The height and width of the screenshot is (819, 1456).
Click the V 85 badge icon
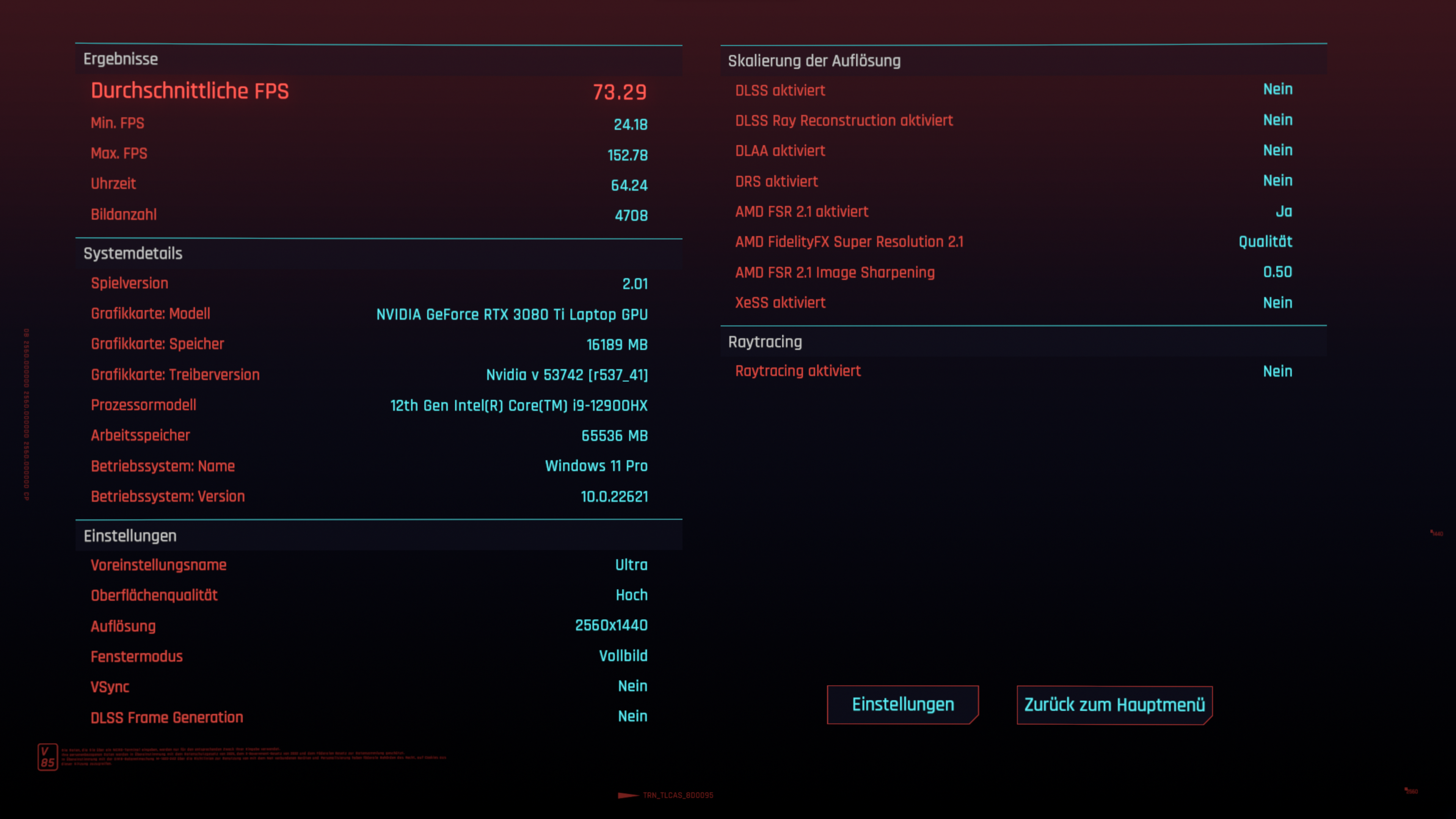pyautogui.click(x=47, y=757)
